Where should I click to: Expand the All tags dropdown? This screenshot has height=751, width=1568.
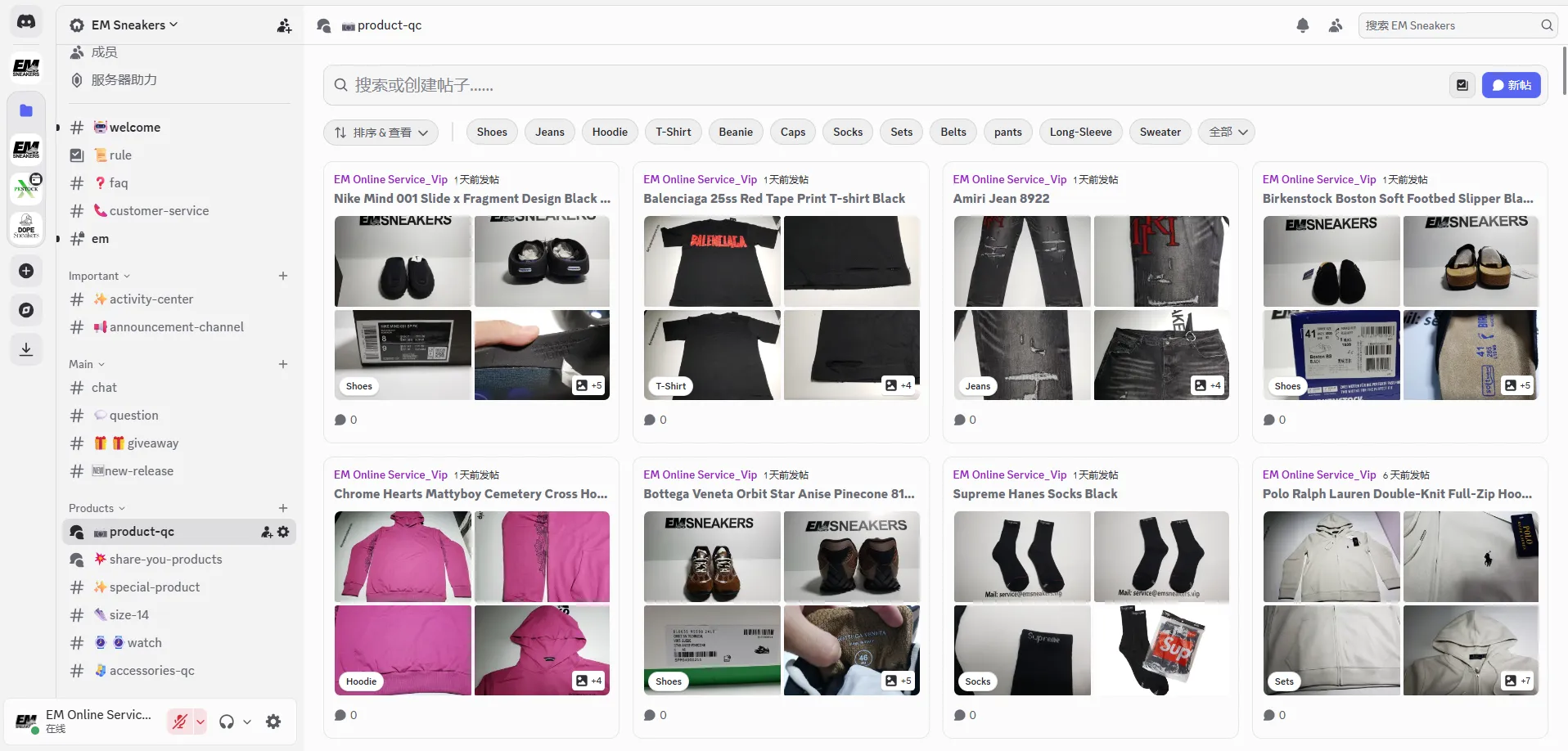click(x=1227, y=133)
